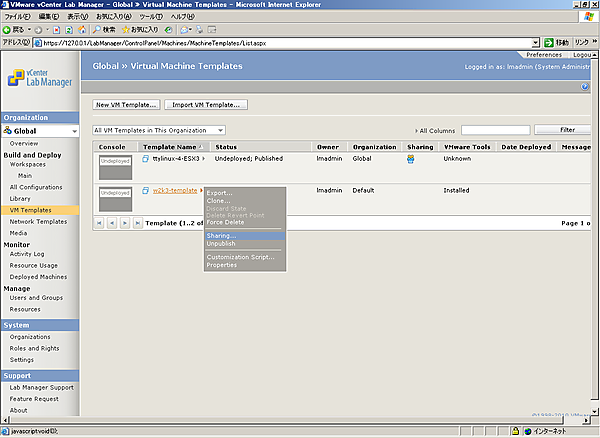The height and width of the screenshot is (438, 600).
Task: Select Export... in the context menu
Action: pos(219,193)
